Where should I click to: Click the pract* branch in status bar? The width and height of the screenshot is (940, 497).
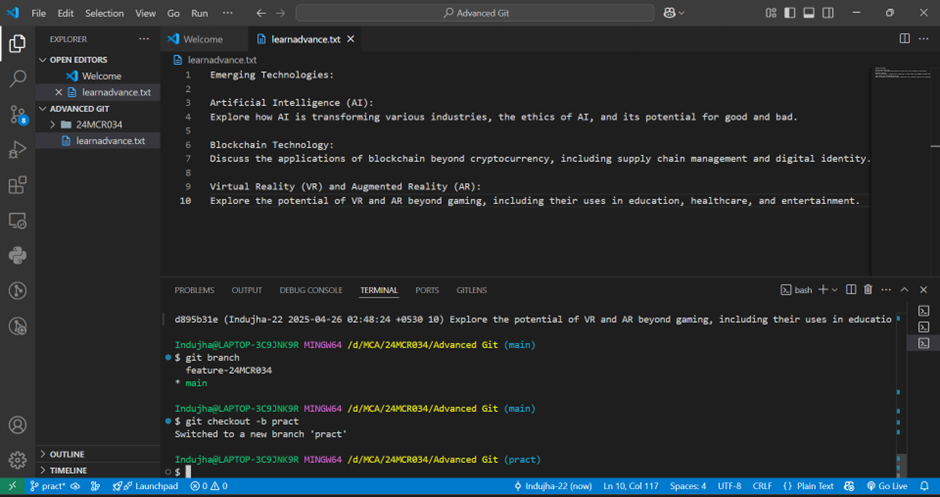[x=47, y=486]
